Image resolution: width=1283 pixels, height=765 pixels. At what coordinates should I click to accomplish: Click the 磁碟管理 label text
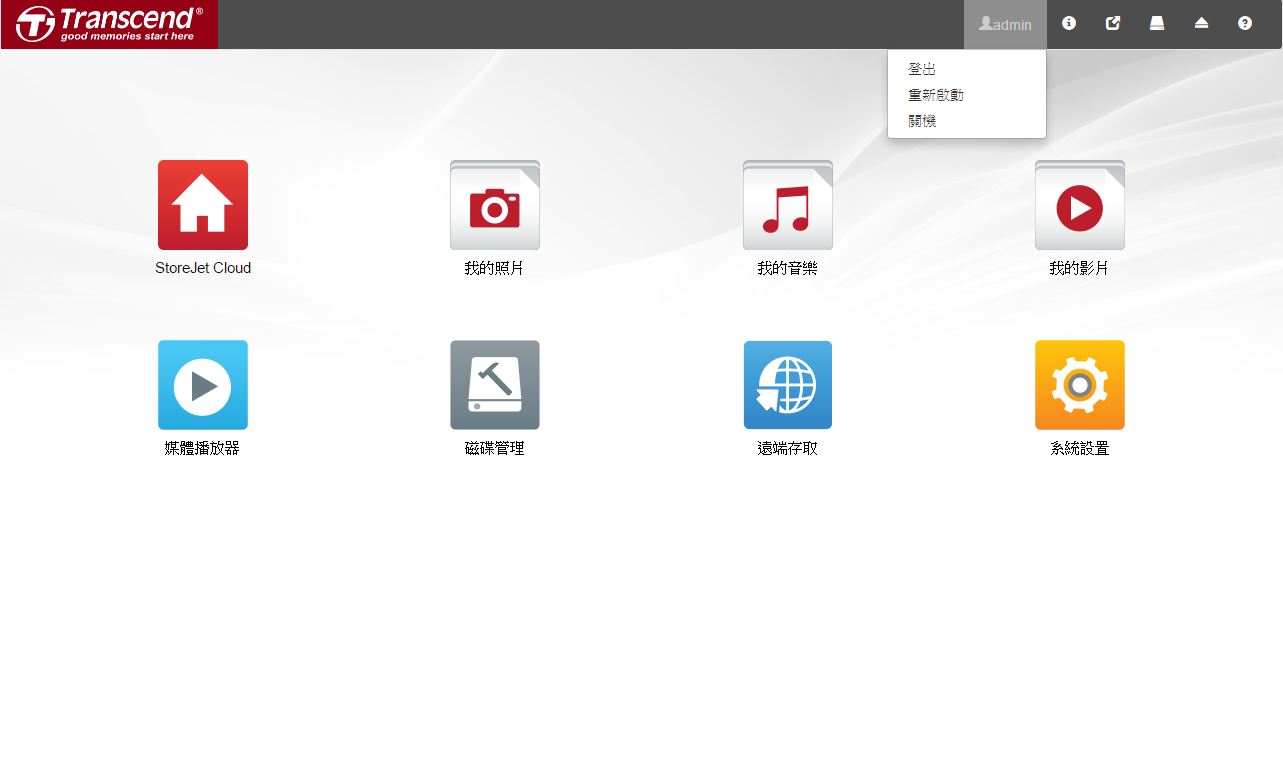pyautogui.click(x=495, y=448)
